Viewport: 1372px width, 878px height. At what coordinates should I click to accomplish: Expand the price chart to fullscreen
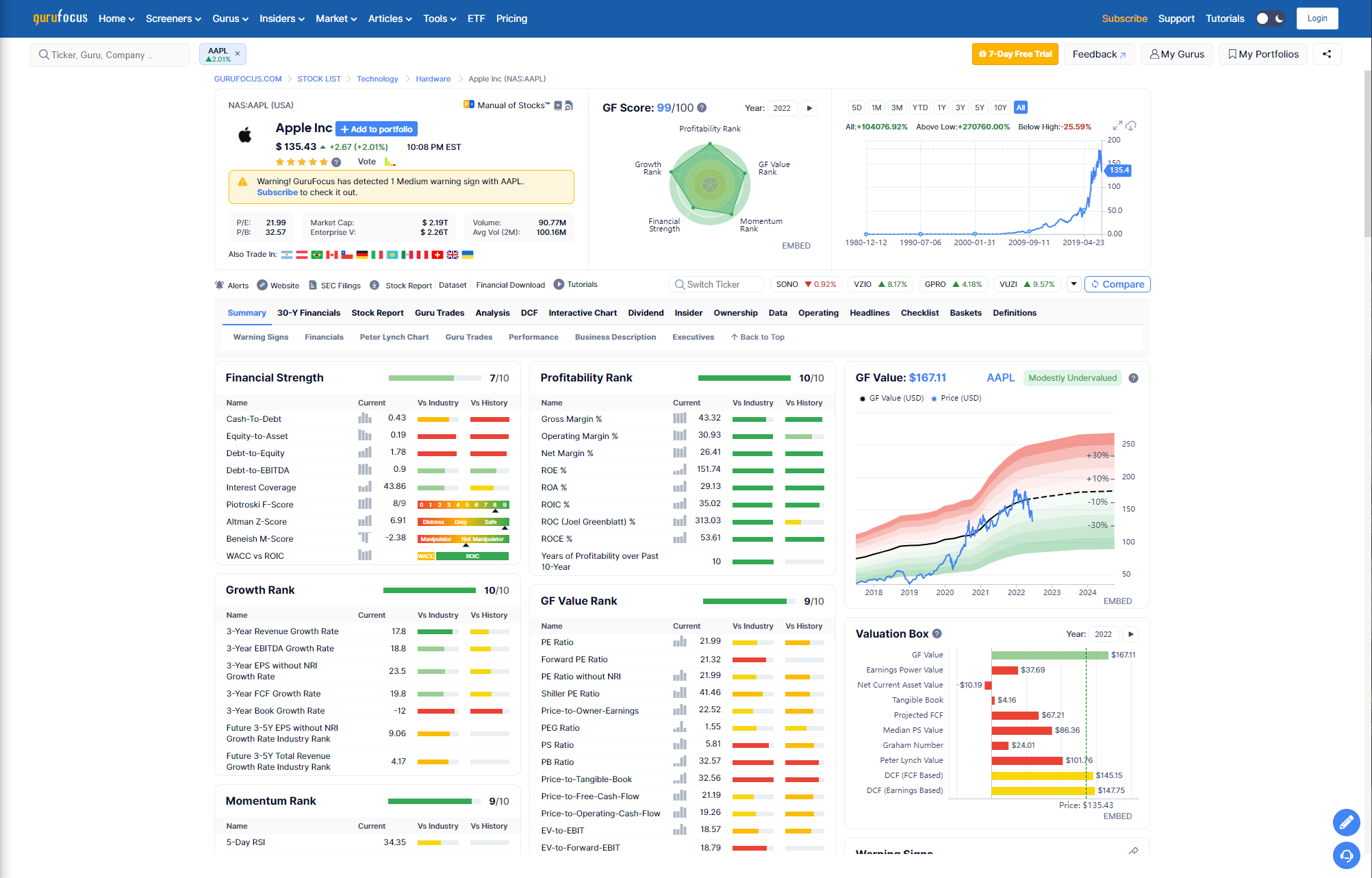1117,126
